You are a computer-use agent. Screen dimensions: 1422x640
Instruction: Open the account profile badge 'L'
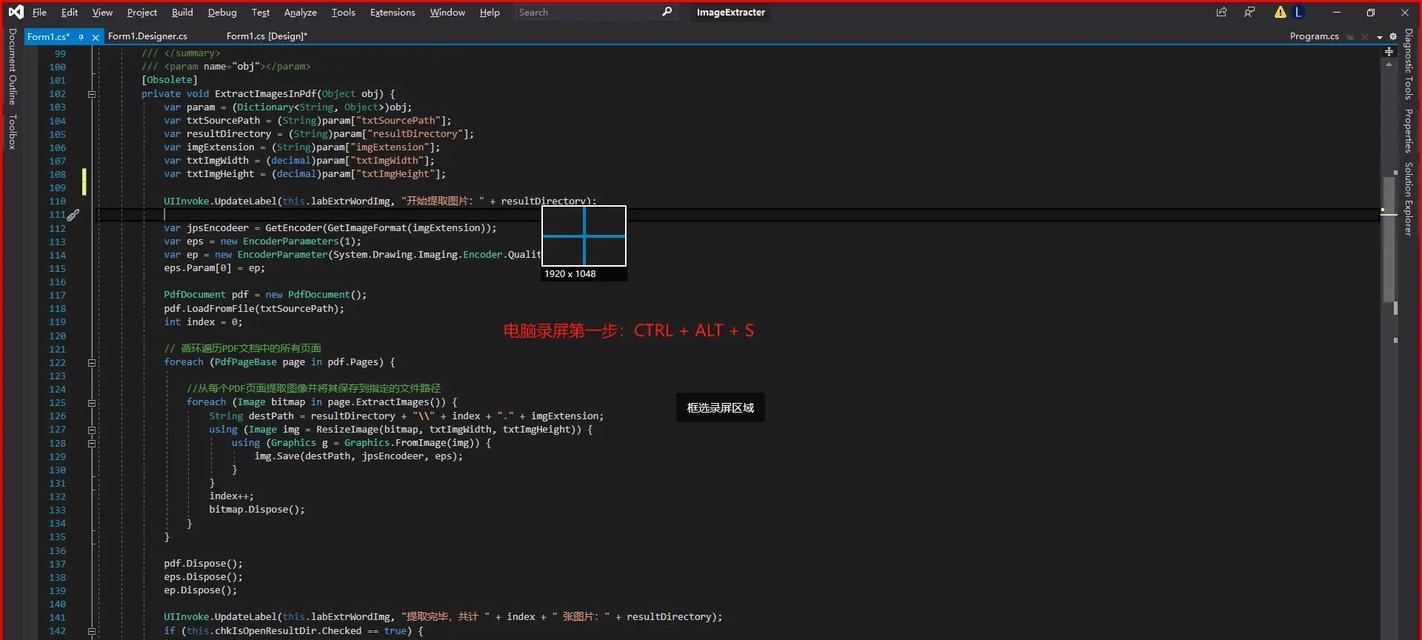(x=1298, y=12)
